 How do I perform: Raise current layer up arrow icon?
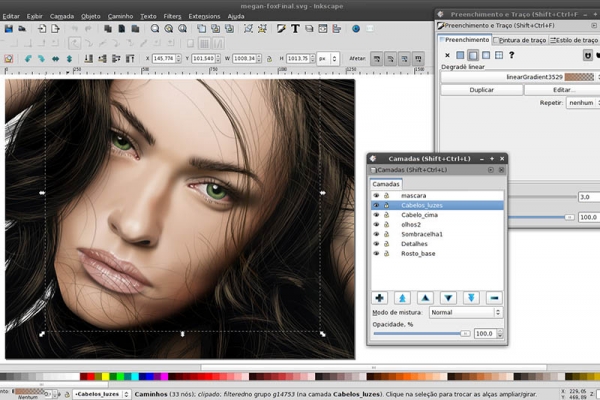coord(425,298)
